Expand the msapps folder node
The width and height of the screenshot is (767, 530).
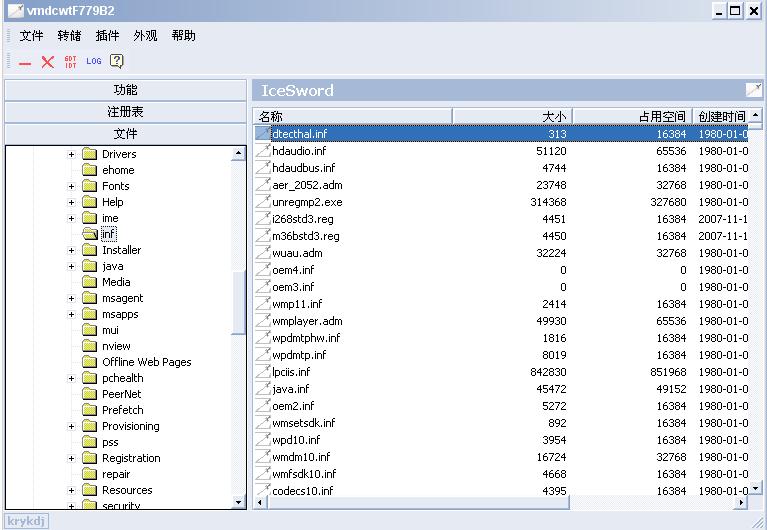pos(71,315)
